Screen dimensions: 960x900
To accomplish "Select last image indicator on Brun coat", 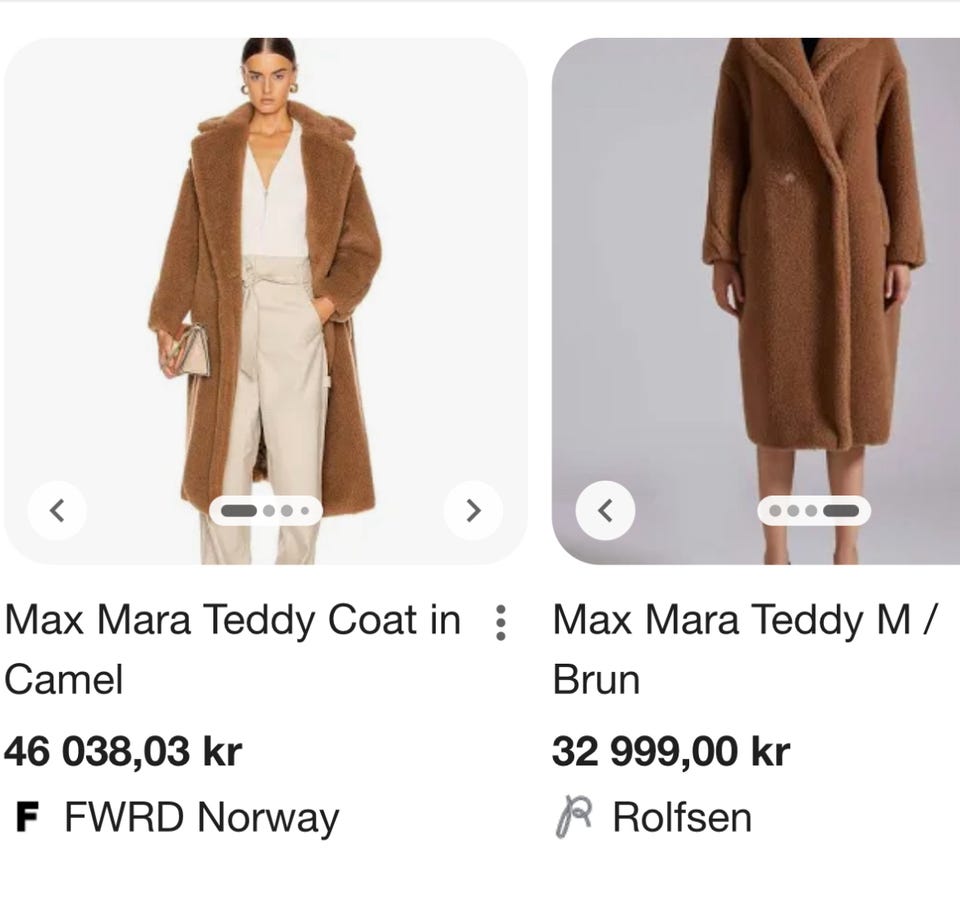I will pyautogui.click(x=841, y=511).
